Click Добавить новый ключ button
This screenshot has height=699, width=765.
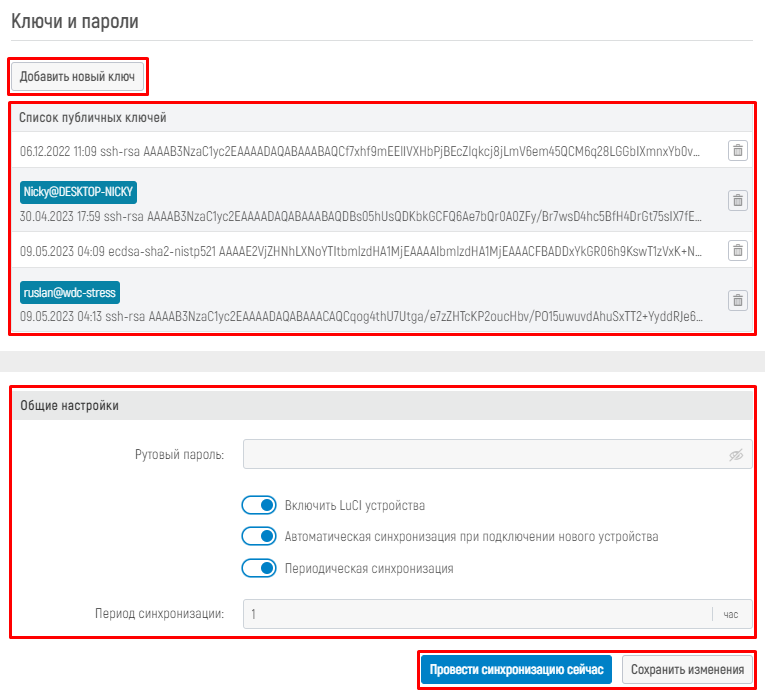(77, 76)
